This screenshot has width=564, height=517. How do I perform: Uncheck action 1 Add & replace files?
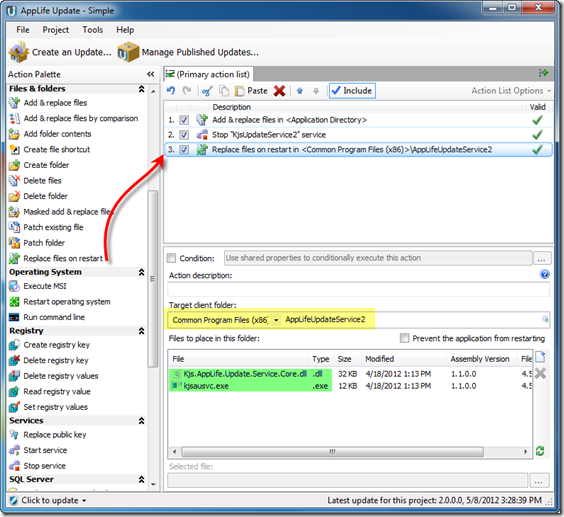pyautogui.click(x=184, y=120)
